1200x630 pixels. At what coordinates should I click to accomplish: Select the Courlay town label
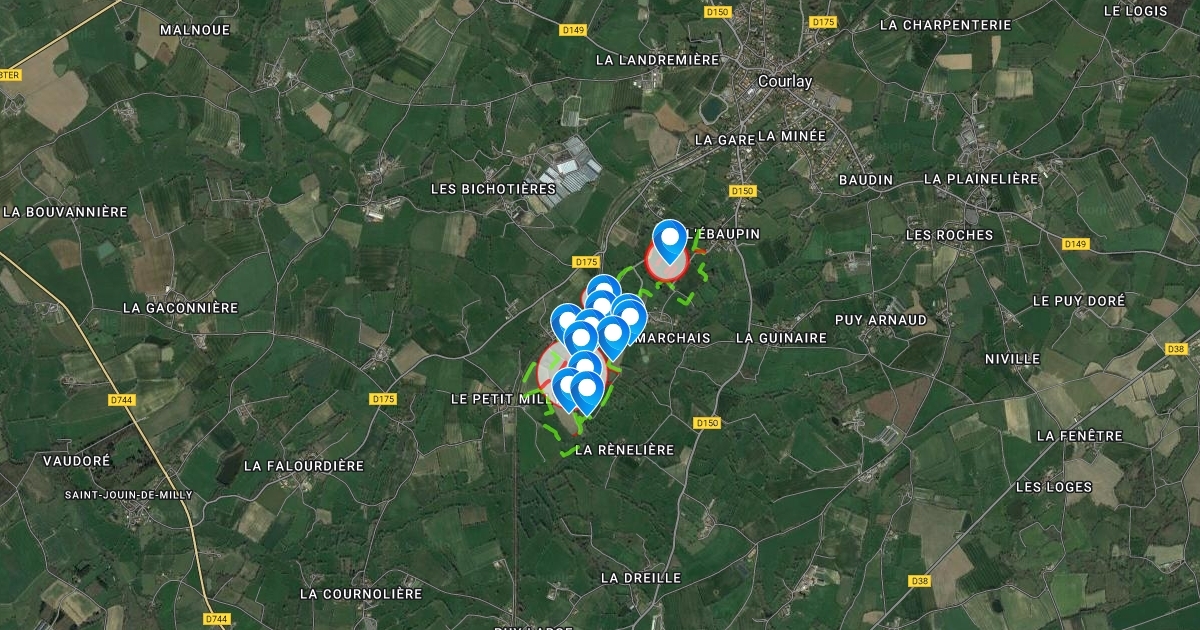click(x=785, y=82)
